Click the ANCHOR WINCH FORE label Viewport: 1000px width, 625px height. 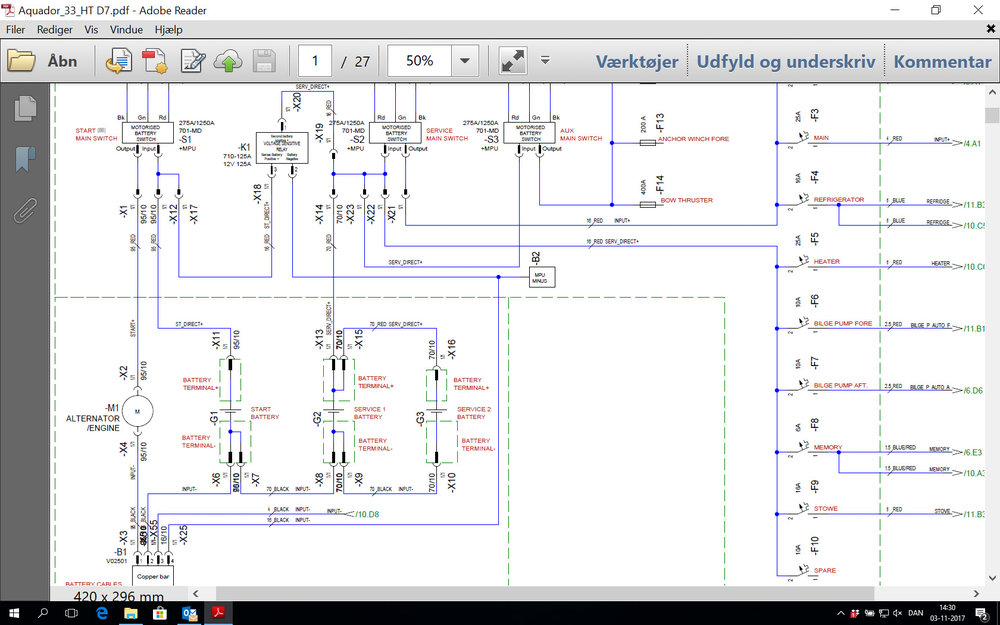coord(693,138)
